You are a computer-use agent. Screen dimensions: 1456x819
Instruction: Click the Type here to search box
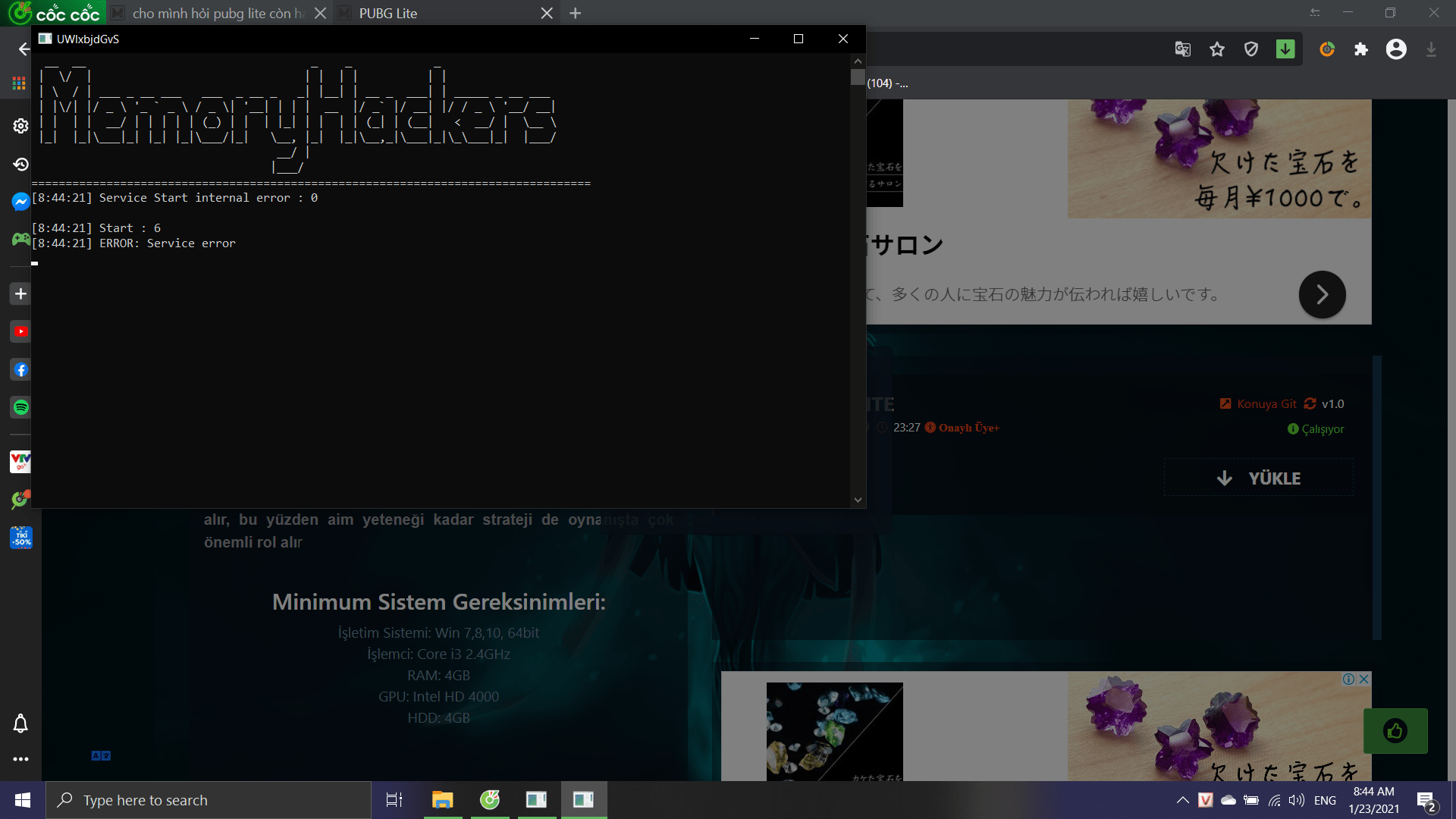click(209, 800)
